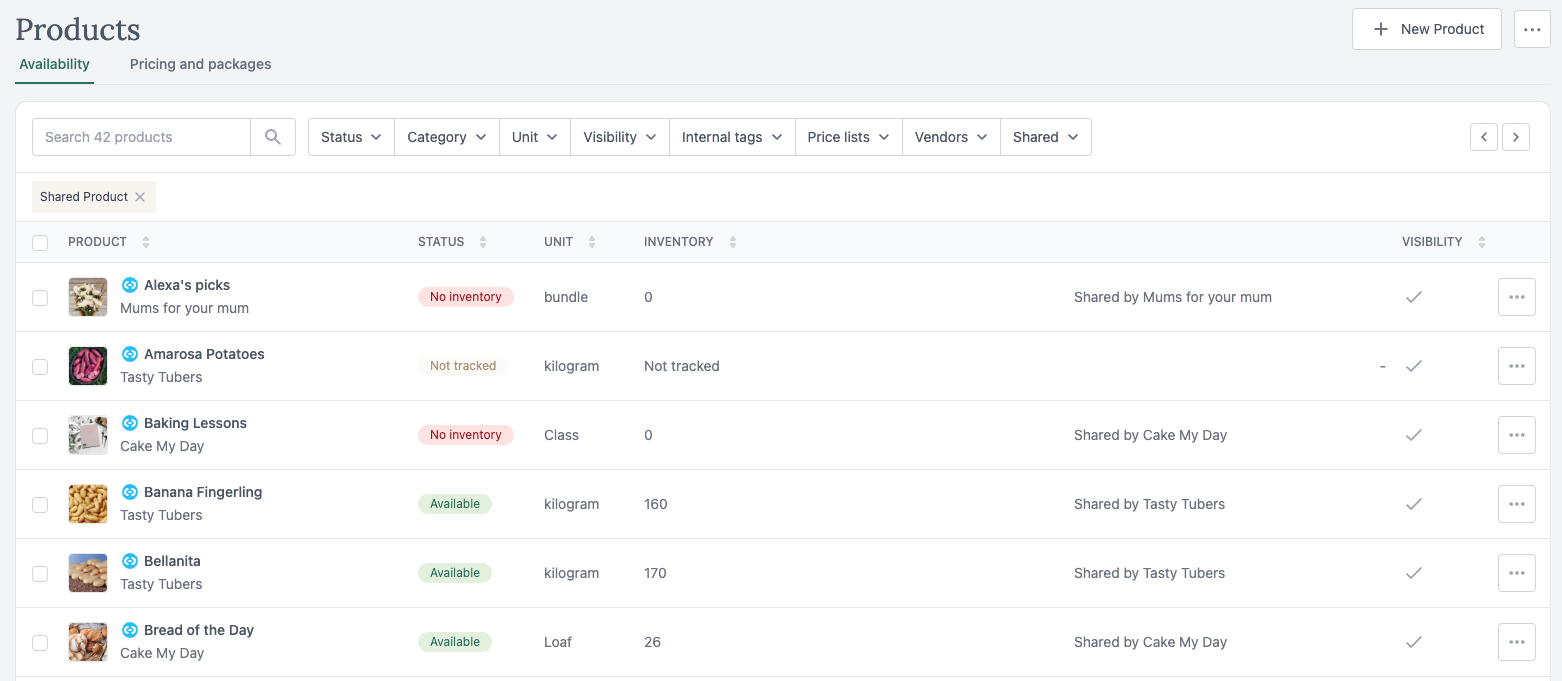Screen dimensions: 1562x681
Task: Expand the Status filter dropdown
Action: 351,137
